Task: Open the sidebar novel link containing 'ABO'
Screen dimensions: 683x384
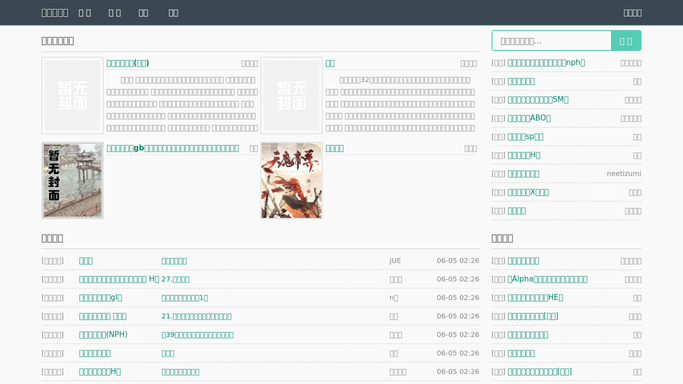Action: point(529,118)
